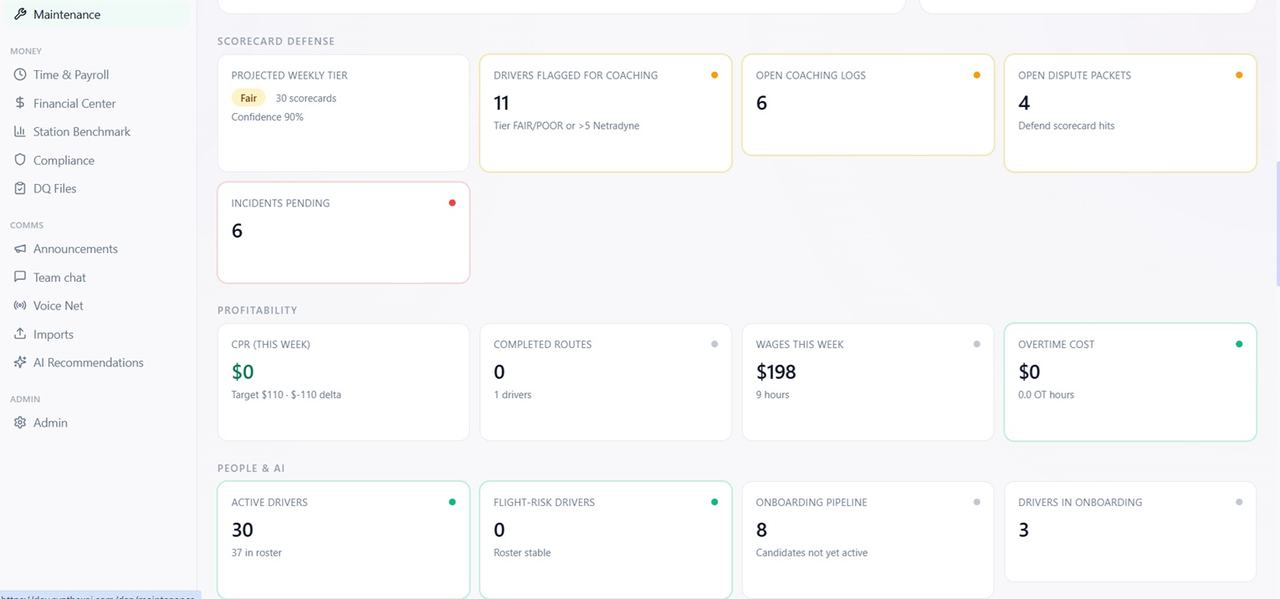1280x599 pixels.
Task: Open the Overtime Cost card
Action: coord(1130,382)
